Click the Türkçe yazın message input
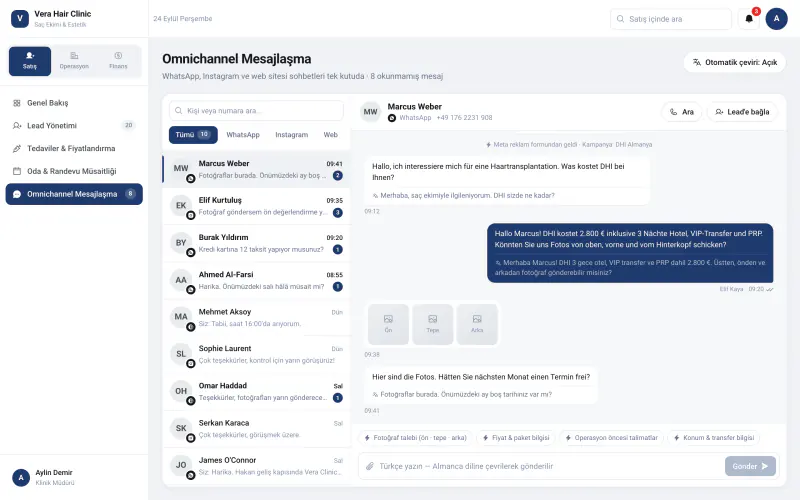The height and width of the screenshot is (500, 800). (x=548, y=466)
